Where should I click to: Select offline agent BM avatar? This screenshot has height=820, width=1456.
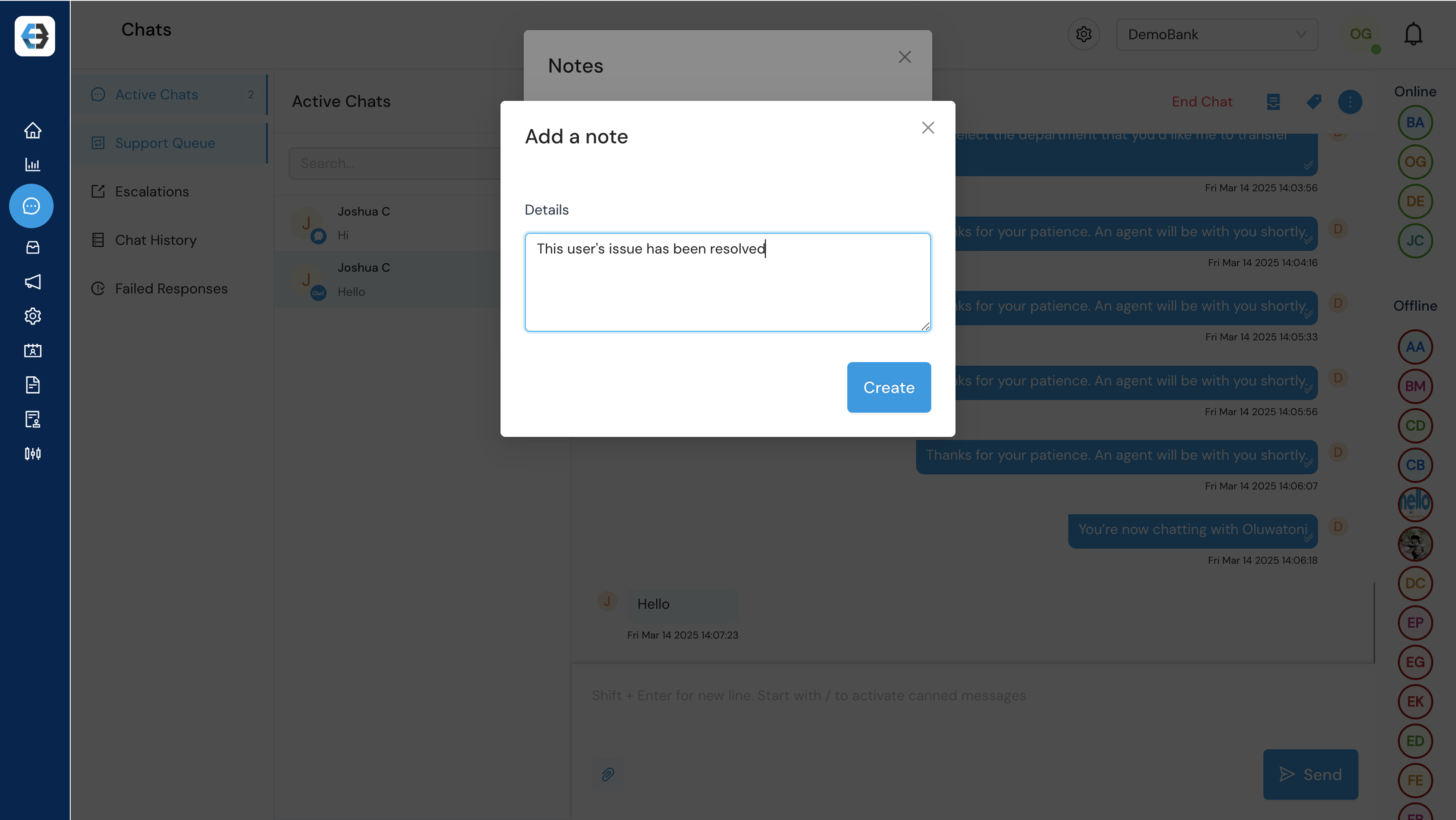pos(1415,387)
